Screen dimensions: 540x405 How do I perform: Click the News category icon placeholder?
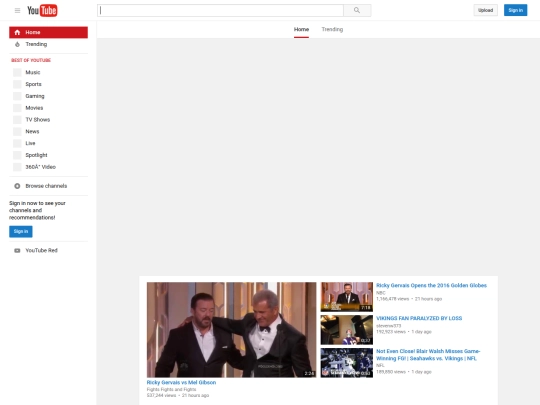(x=17, y=132)
